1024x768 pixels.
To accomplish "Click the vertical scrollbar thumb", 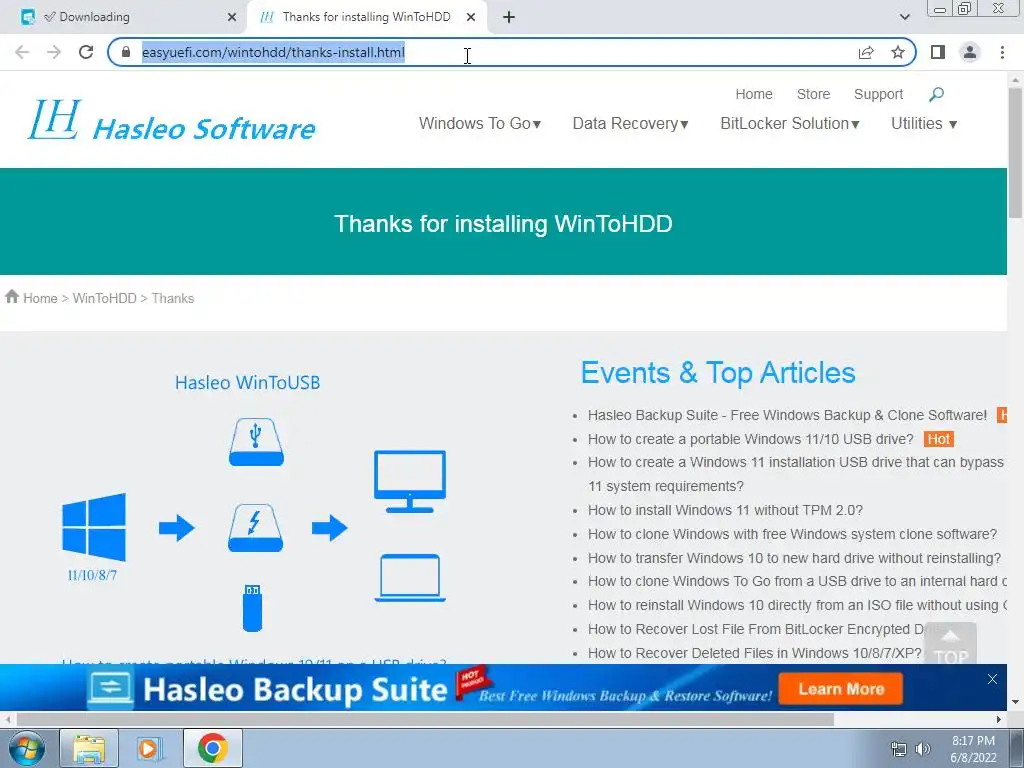I will tap(1016, 153).
